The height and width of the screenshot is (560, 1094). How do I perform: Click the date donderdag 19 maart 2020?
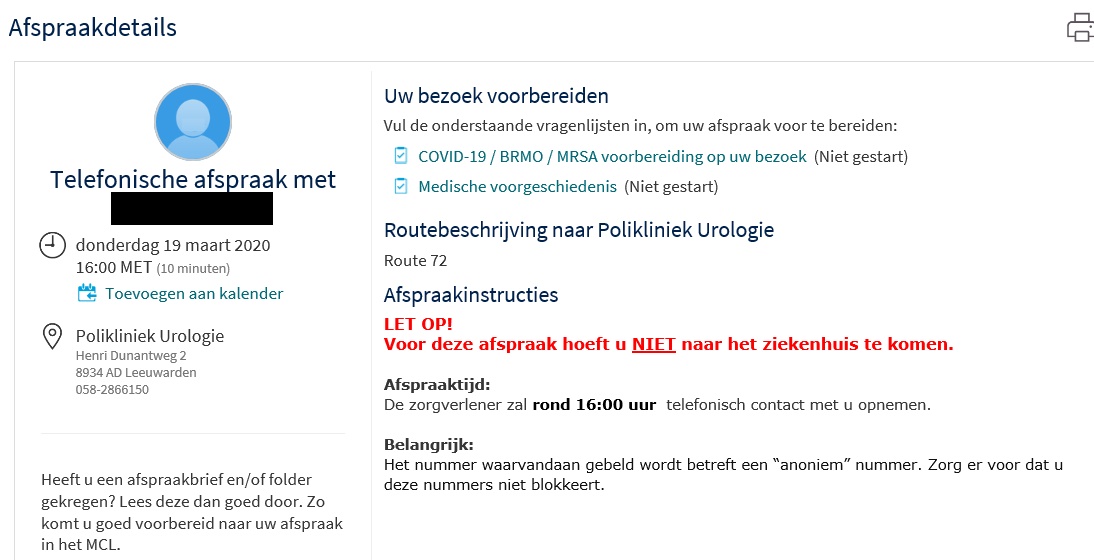click(x=173, y=246)
